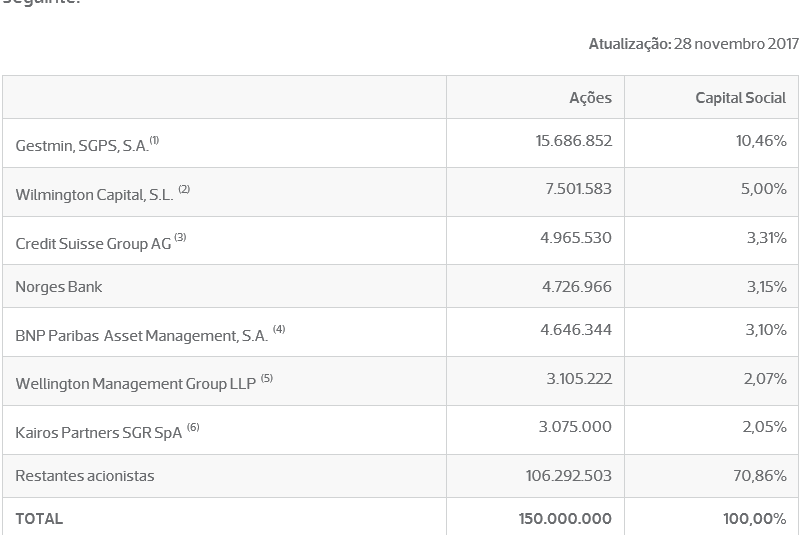Click the Wilmington Capital, S.L. name
The width and height of the screenshot is (804, 535).
click(x=94, y=195)
